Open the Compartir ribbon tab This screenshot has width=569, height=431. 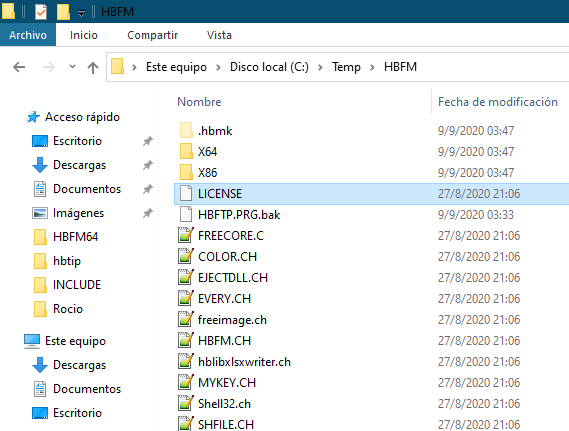point(152,35)
